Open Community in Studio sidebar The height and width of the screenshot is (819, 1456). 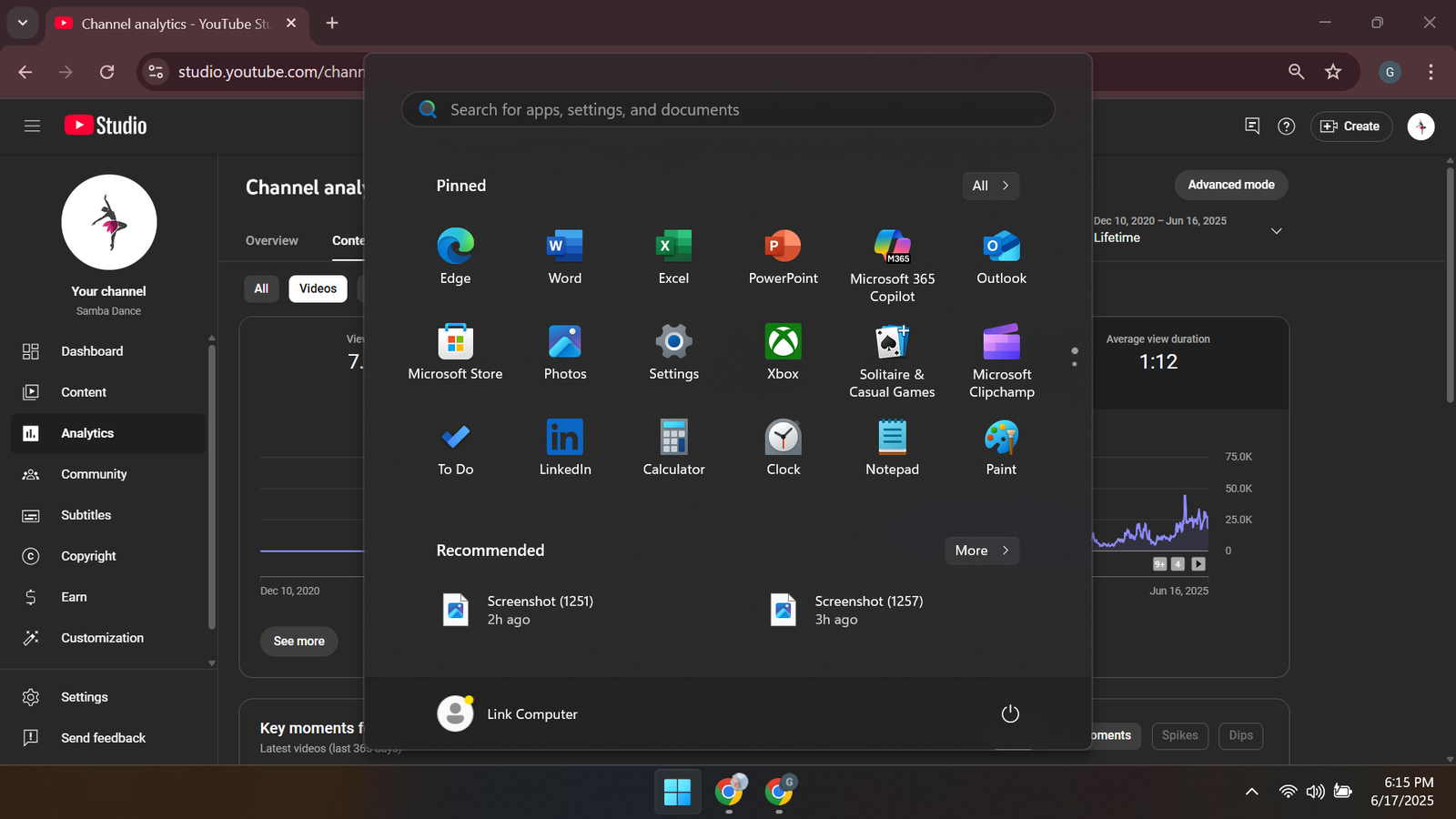point(108,474)
